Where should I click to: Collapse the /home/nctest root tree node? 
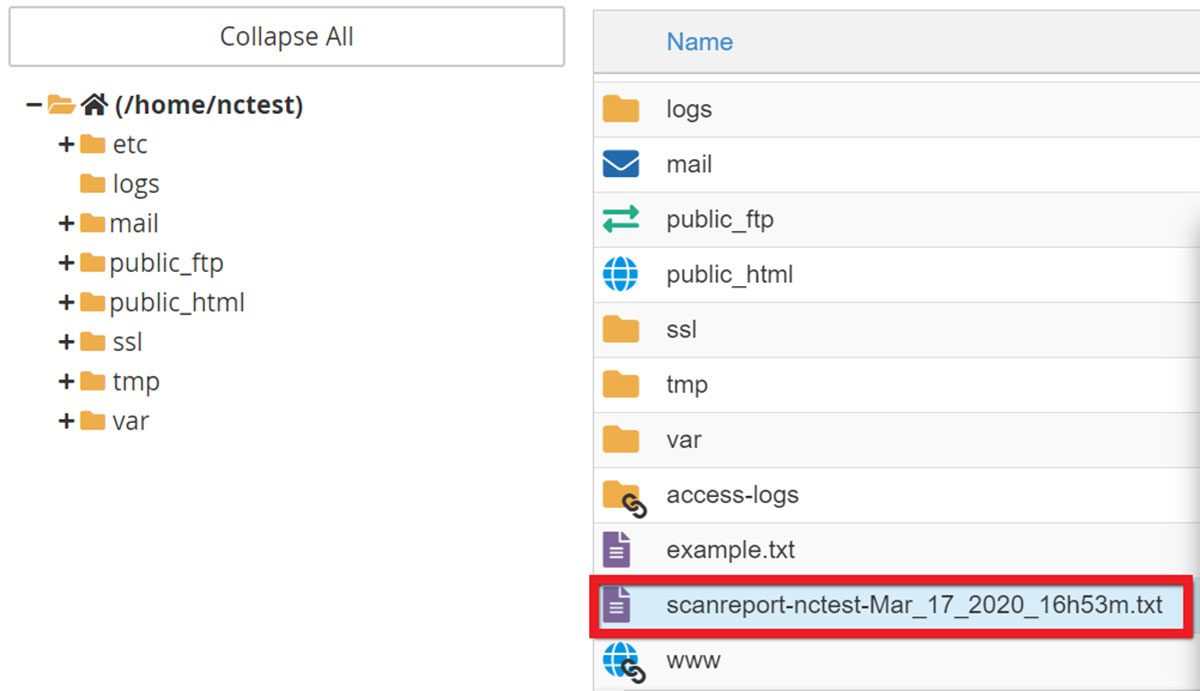point(35,104)
